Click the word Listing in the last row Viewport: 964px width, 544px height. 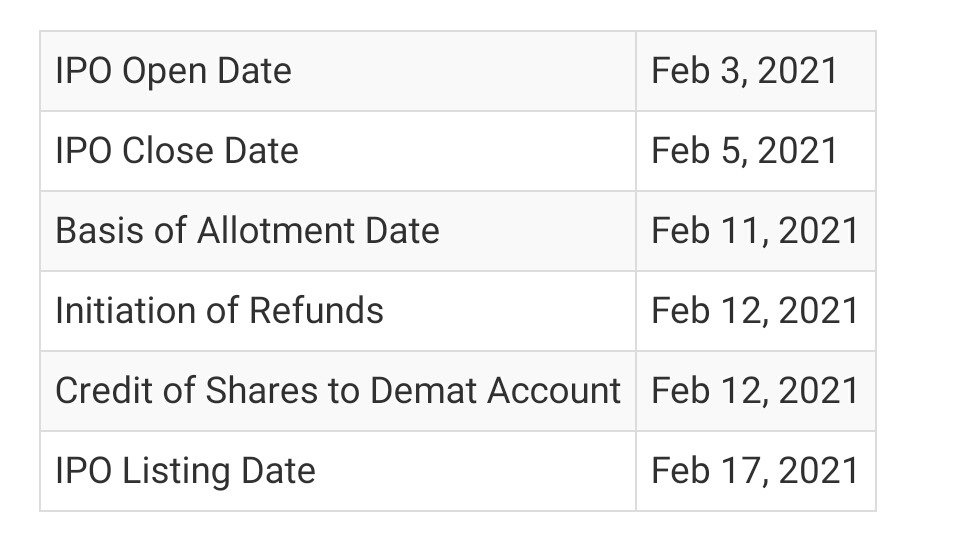coord(176,471)
